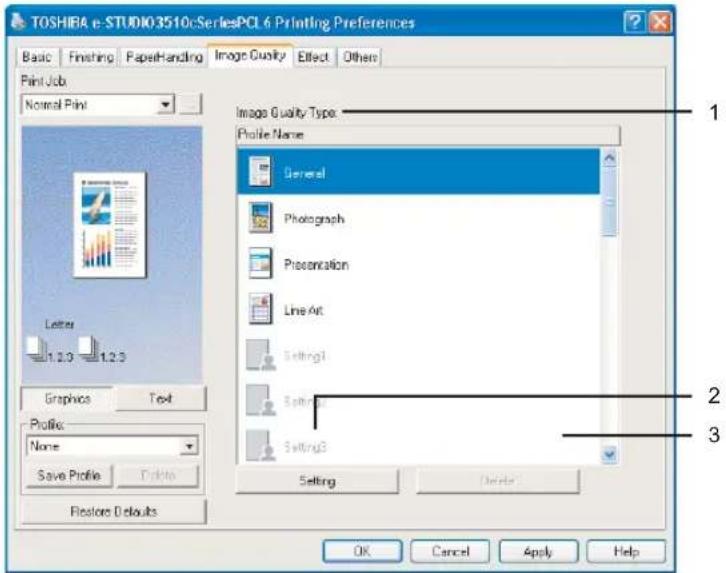Image resolution: width=726 pixels, height=573 pixels.
Task: Select the General list entry text
Action: click(304, 173)
